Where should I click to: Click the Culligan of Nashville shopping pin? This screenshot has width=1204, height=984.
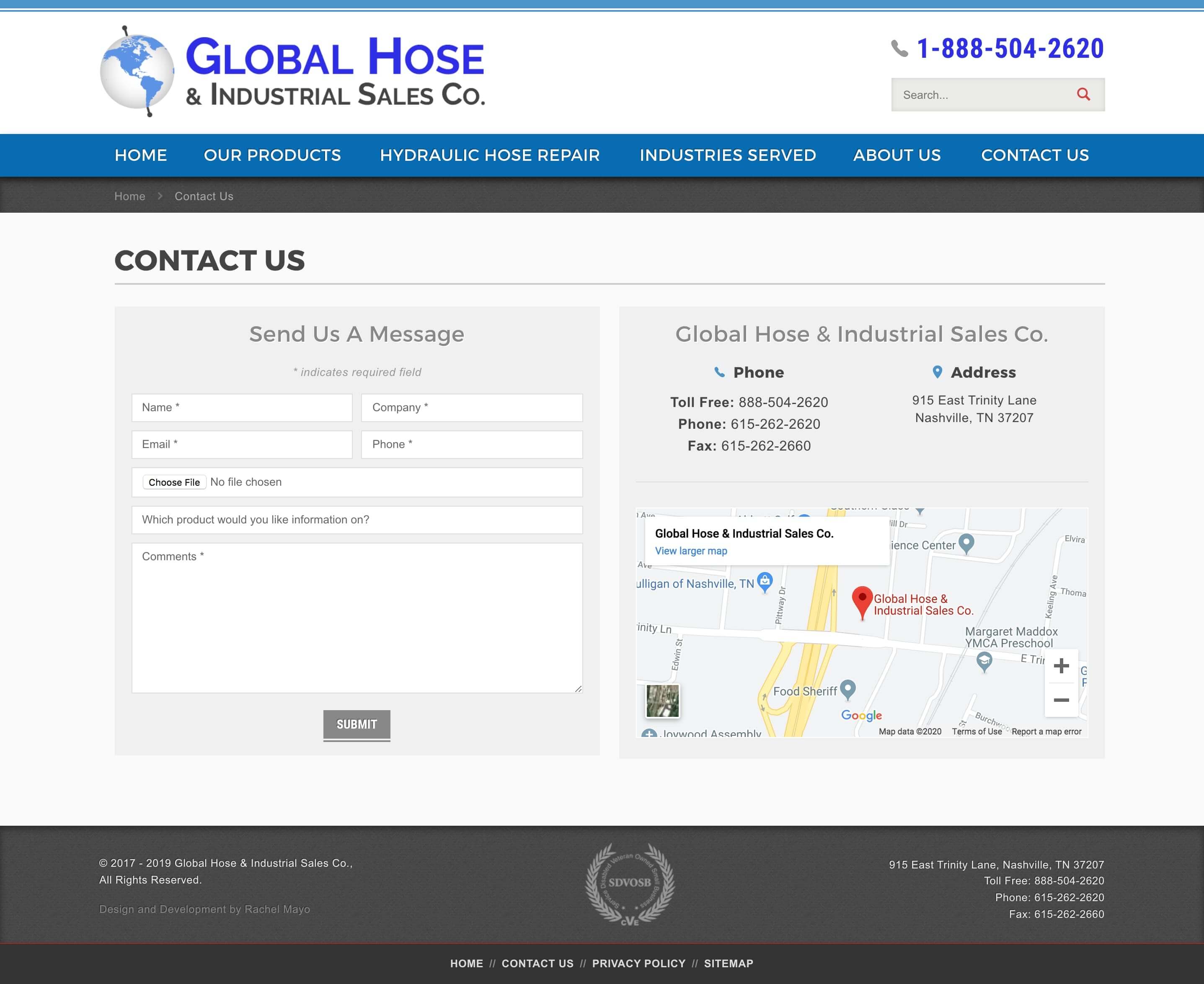pyautogui.click(x=765, y=582)
